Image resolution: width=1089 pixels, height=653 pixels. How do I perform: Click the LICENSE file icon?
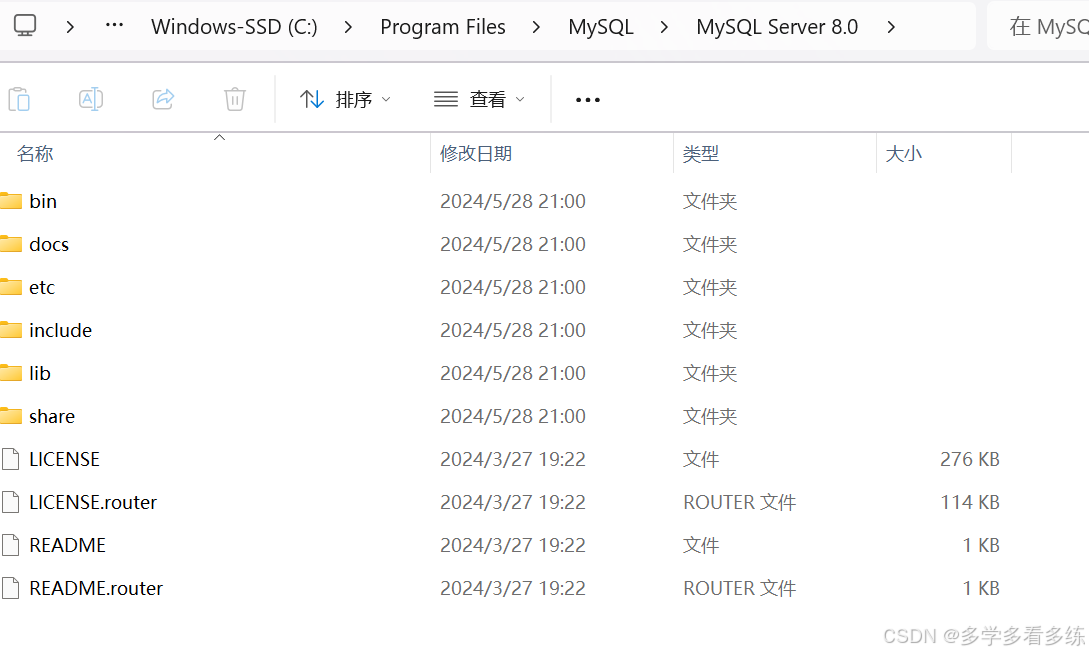[11, 459]
